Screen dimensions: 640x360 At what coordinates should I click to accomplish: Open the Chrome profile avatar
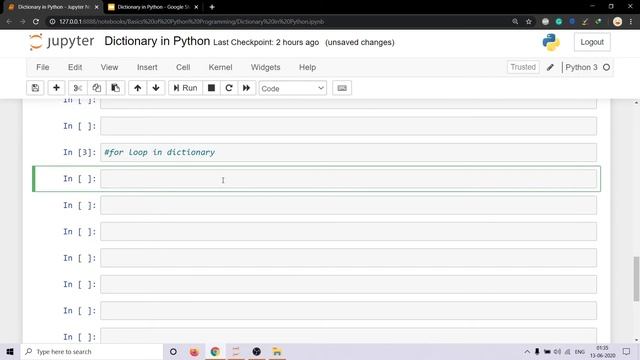click(617, 22)
